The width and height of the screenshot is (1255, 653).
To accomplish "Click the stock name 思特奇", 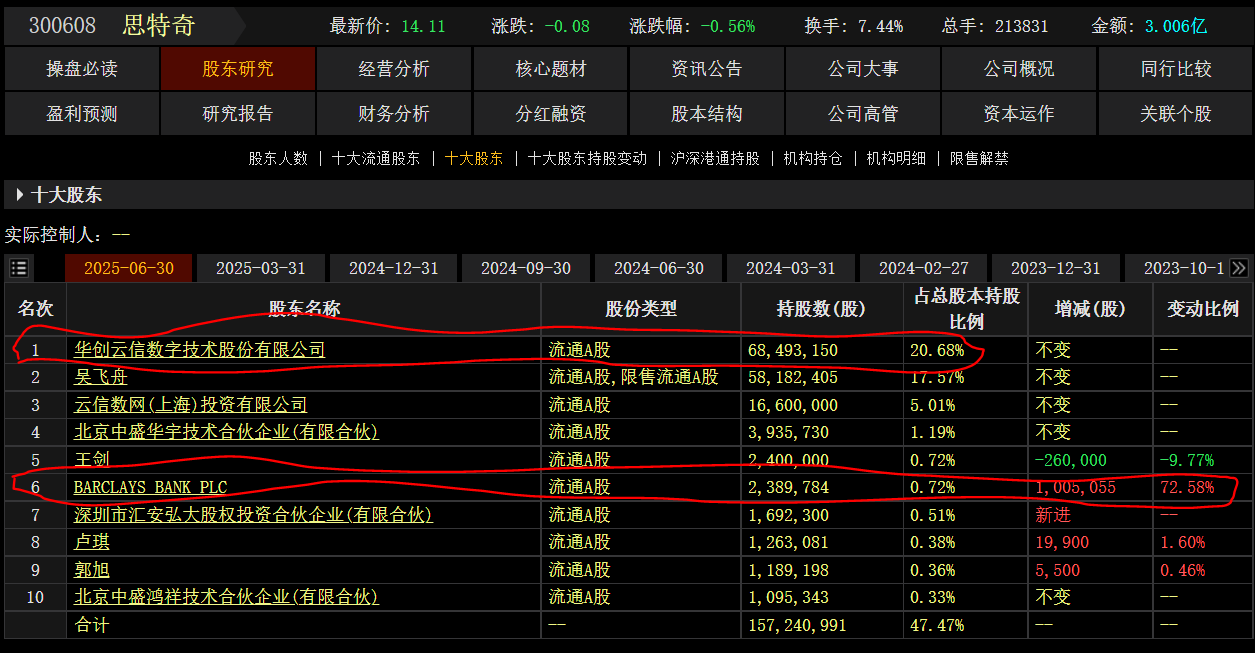I will (159, 26).
